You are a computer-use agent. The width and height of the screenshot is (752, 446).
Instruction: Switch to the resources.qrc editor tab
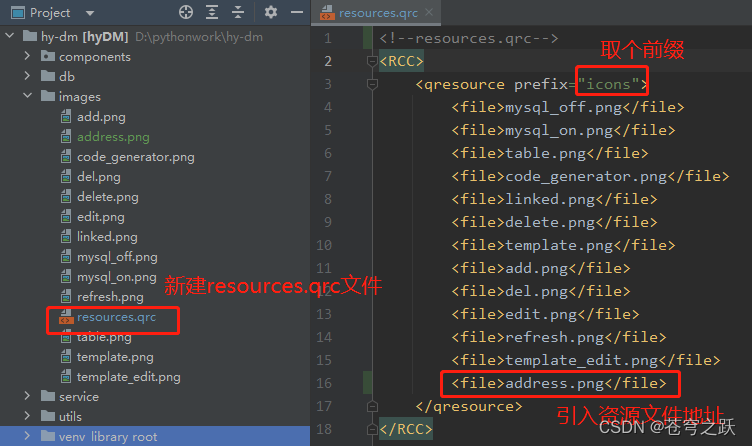pyautogui.click(x=378, y=13)
